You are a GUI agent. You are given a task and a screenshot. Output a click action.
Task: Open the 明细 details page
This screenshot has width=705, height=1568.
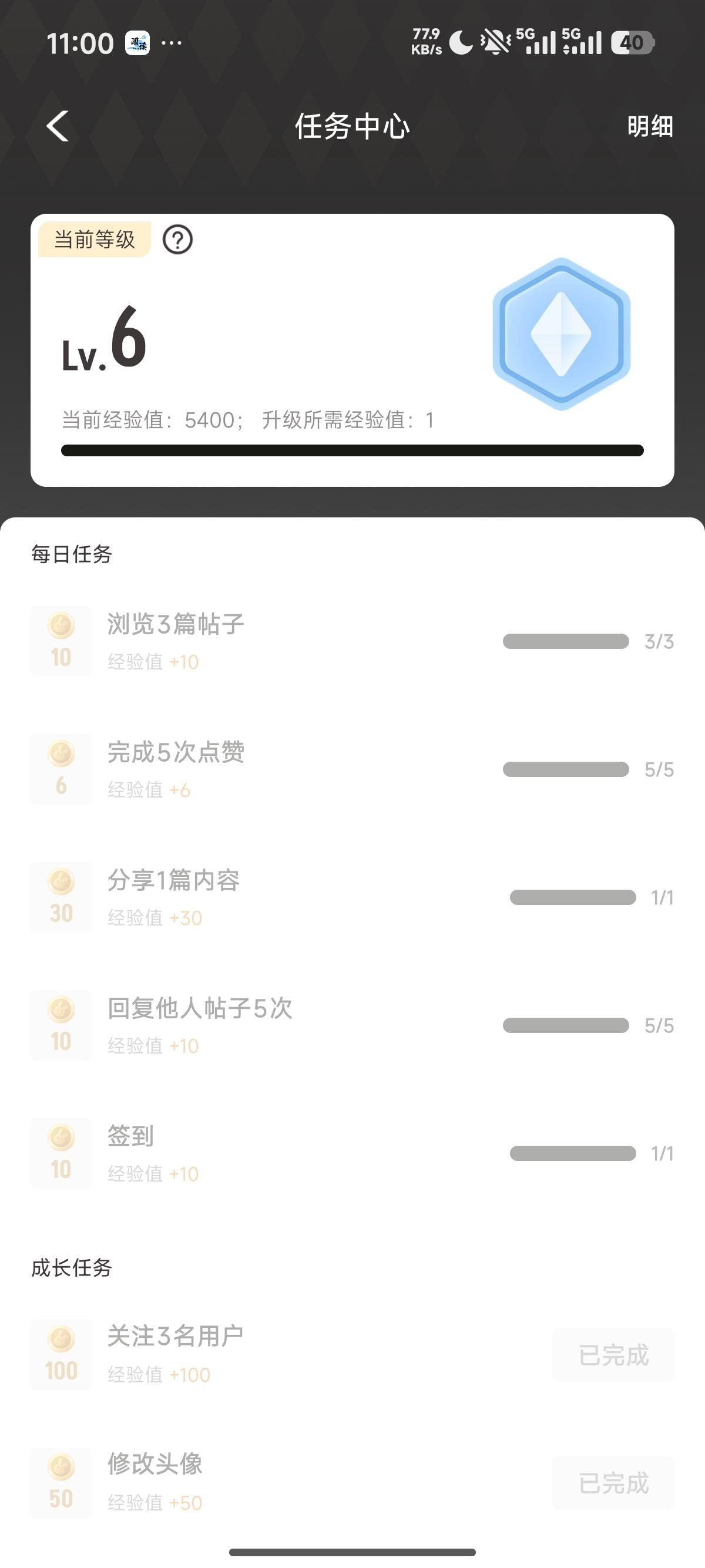[650, 127]
